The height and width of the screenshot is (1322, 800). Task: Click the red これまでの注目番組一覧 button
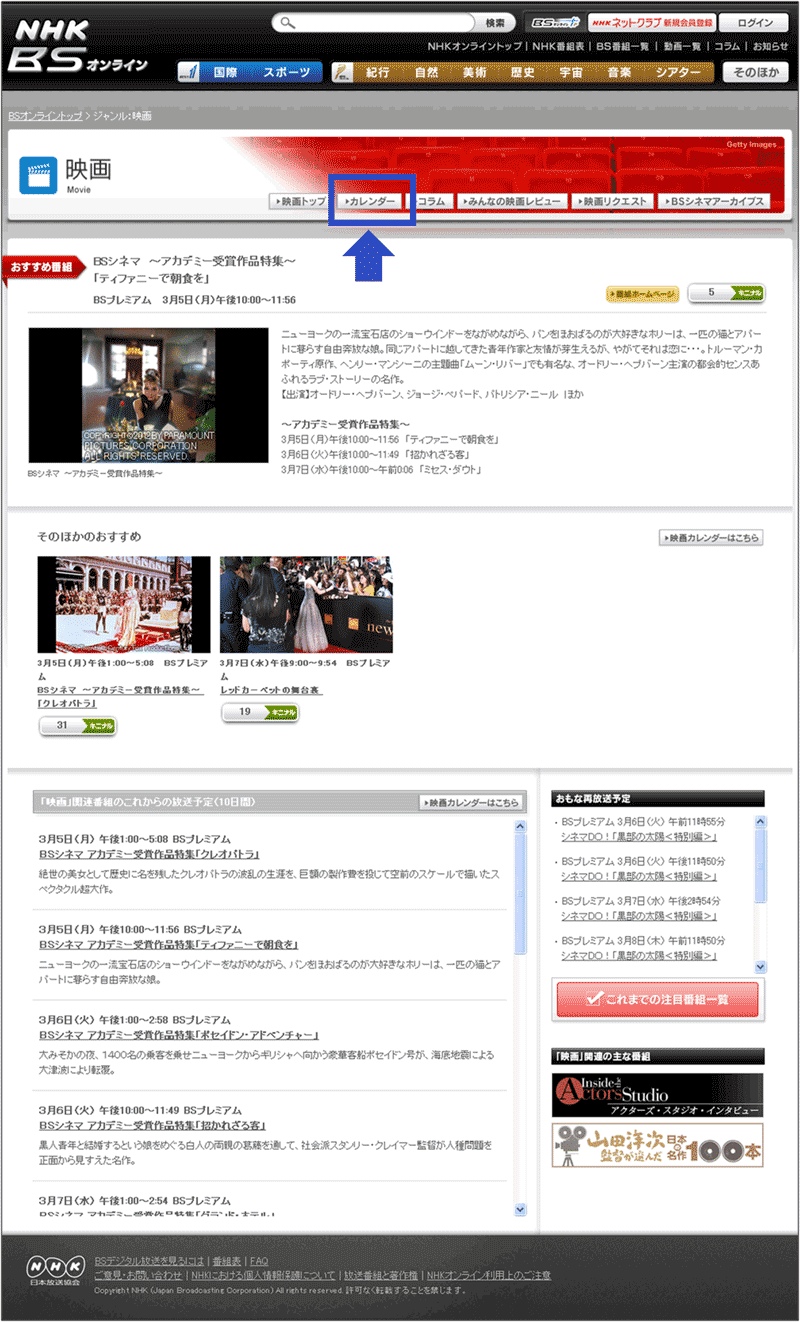657,998
